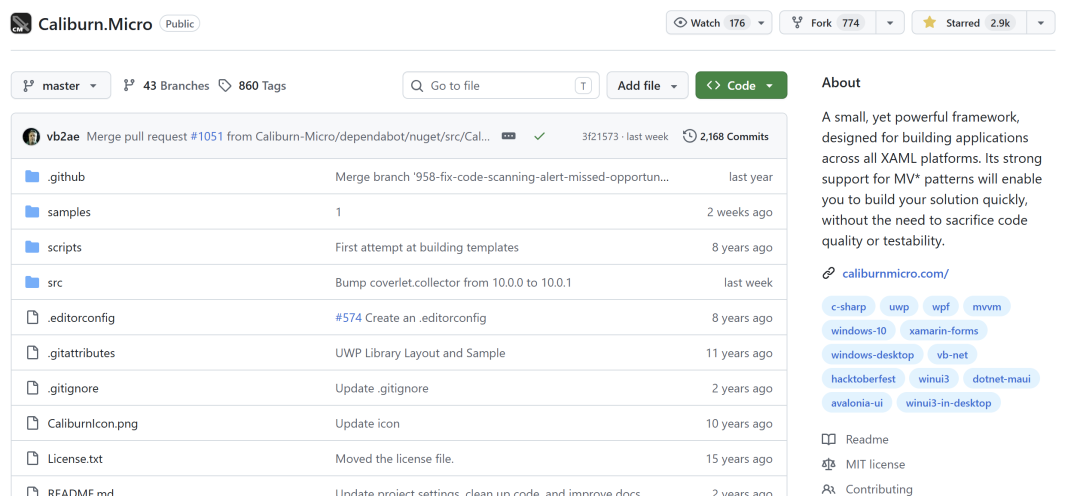Image resolution: width=1080 pixels, height=496 pixels.
Task: Select the xamarin-forms topic tag
Action: (x=944, y=331)
